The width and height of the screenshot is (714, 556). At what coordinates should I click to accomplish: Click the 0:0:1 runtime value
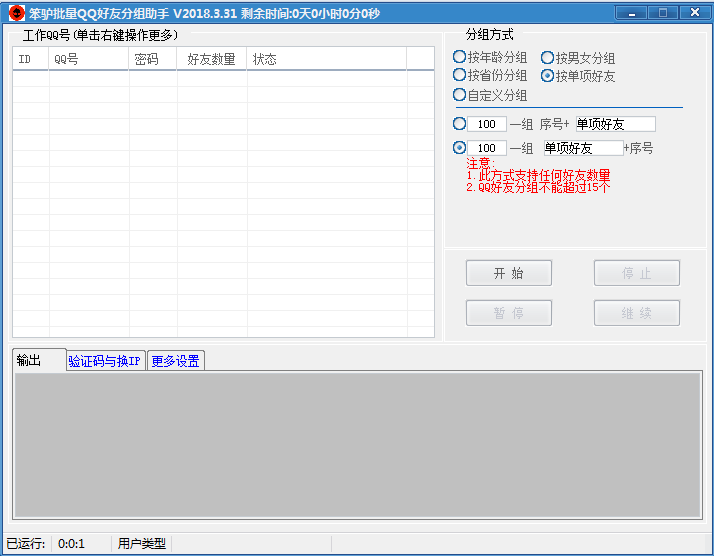[71, 543]
